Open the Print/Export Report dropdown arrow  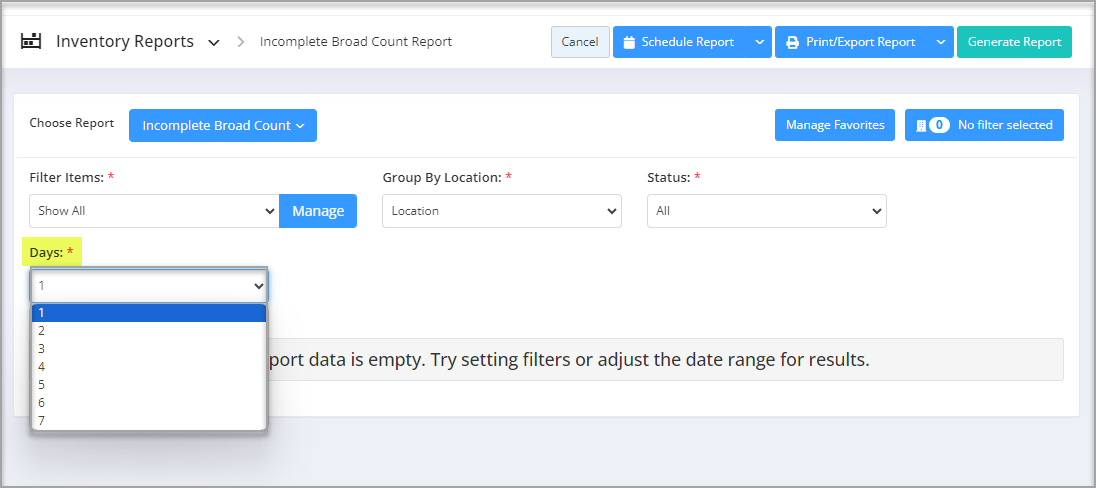[941, 42]
